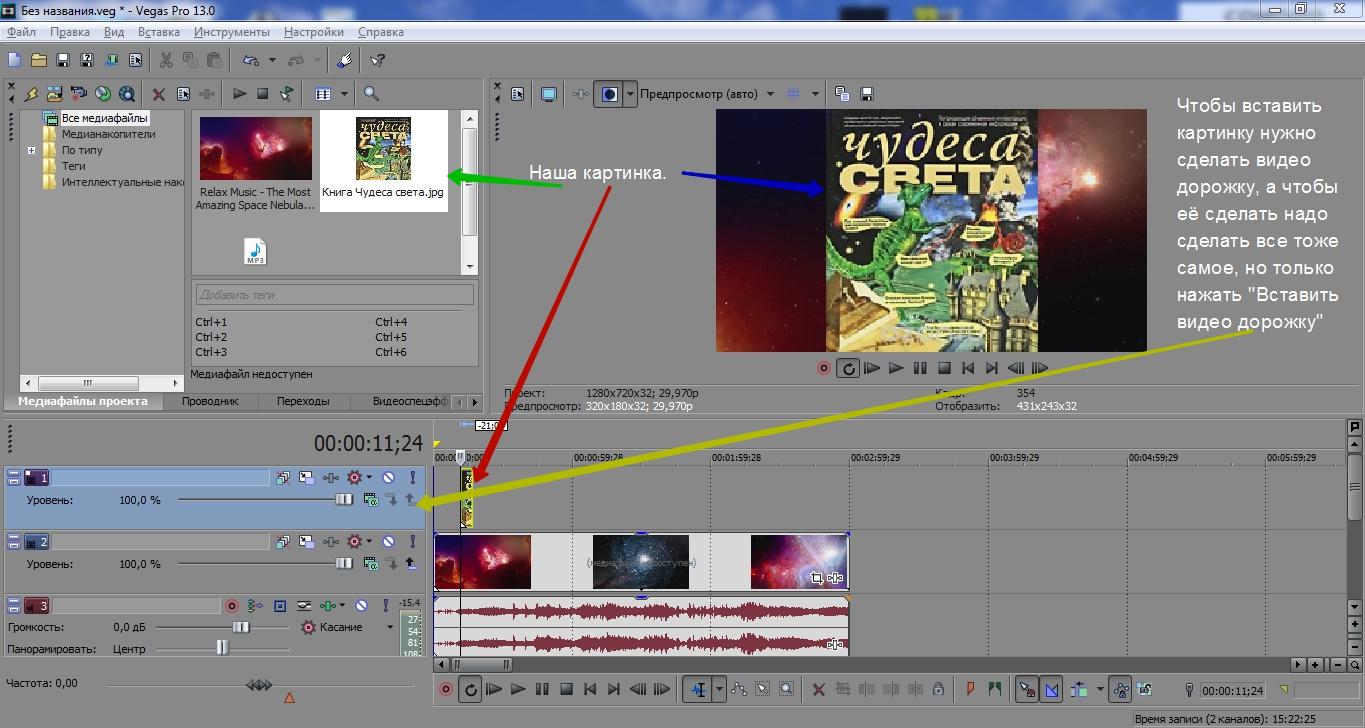Solo video track 1
This screenshot has height=728, width=1365.
[x=412, y=478]
